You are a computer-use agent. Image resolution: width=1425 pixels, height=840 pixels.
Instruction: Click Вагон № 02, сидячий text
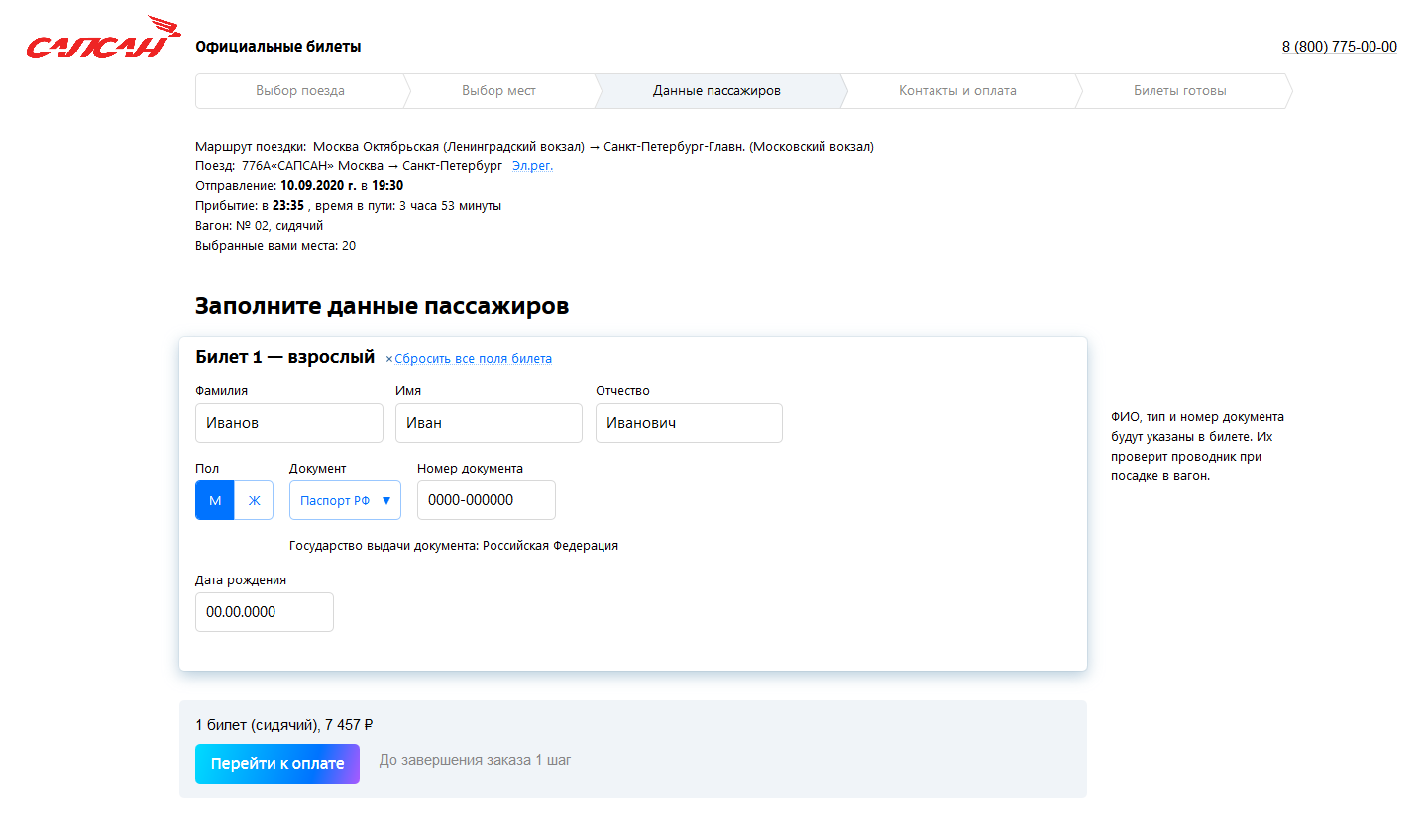(x=259, y=226)
